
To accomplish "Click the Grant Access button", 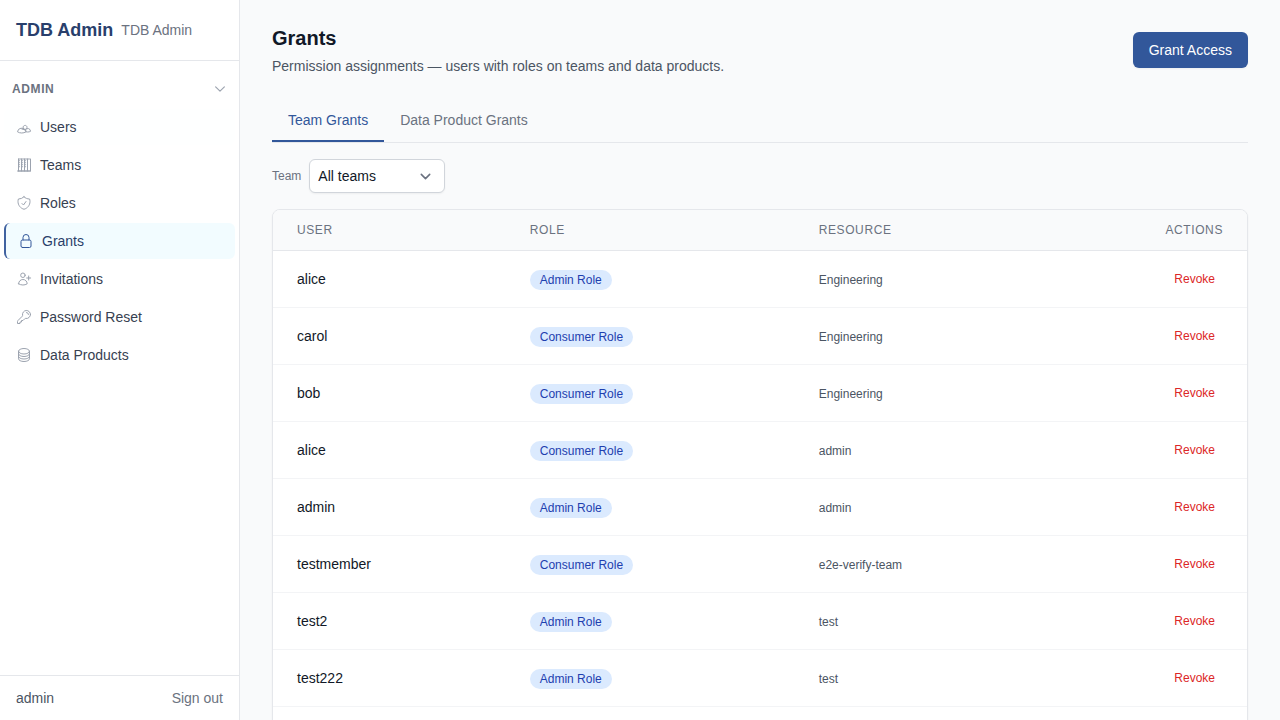I will coord(1190,50).
